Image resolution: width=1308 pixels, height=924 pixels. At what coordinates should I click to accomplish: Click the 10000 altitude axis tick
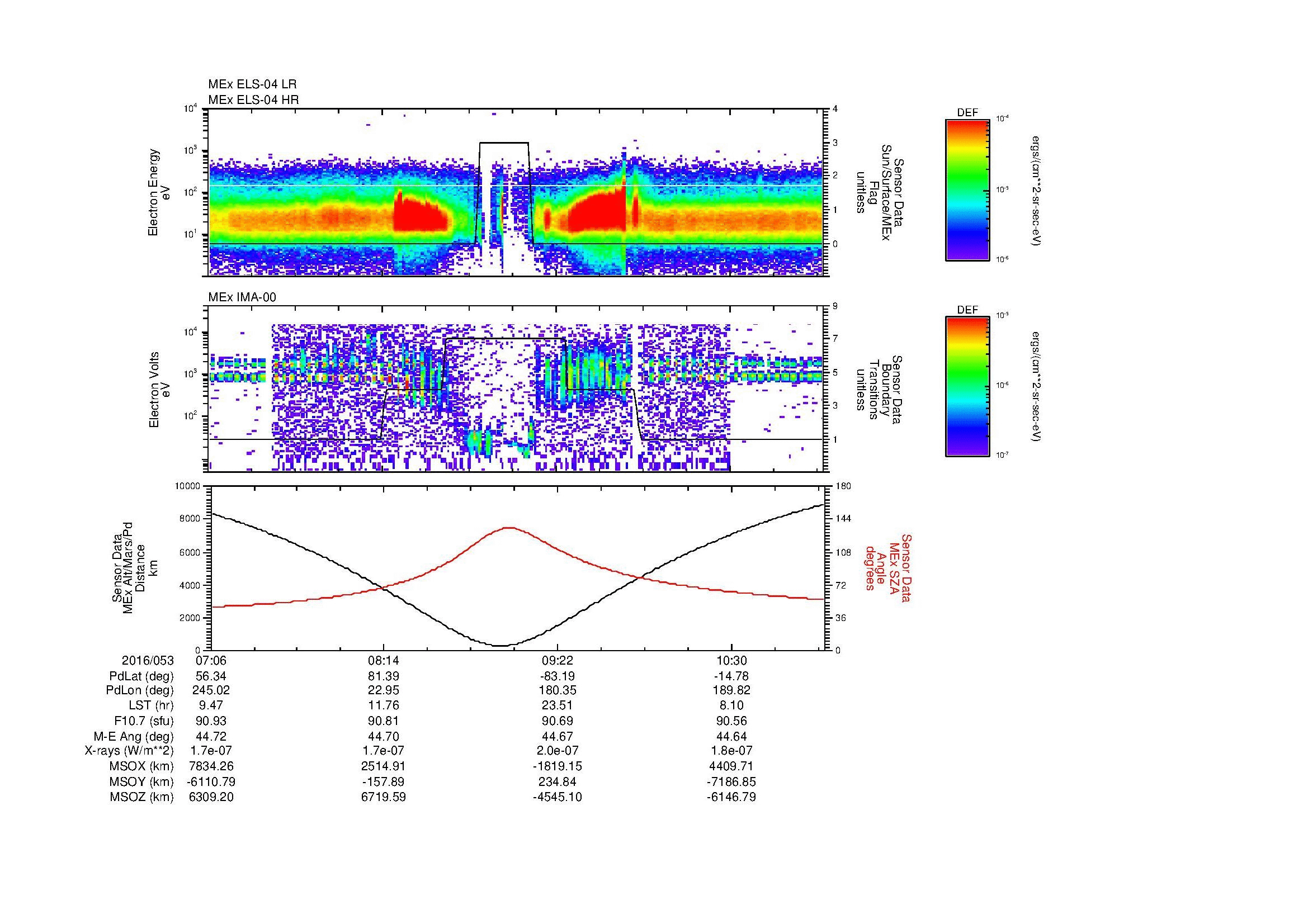coord(188,486)
